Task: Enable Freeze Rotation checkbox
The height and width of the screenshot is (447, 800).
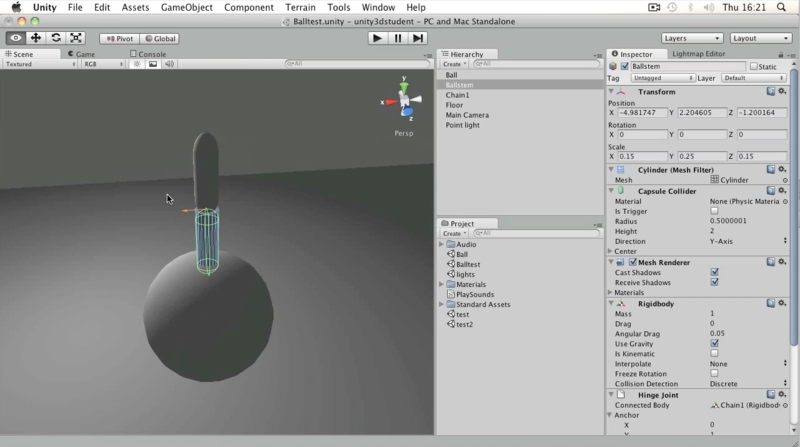Action: (714, 374)
